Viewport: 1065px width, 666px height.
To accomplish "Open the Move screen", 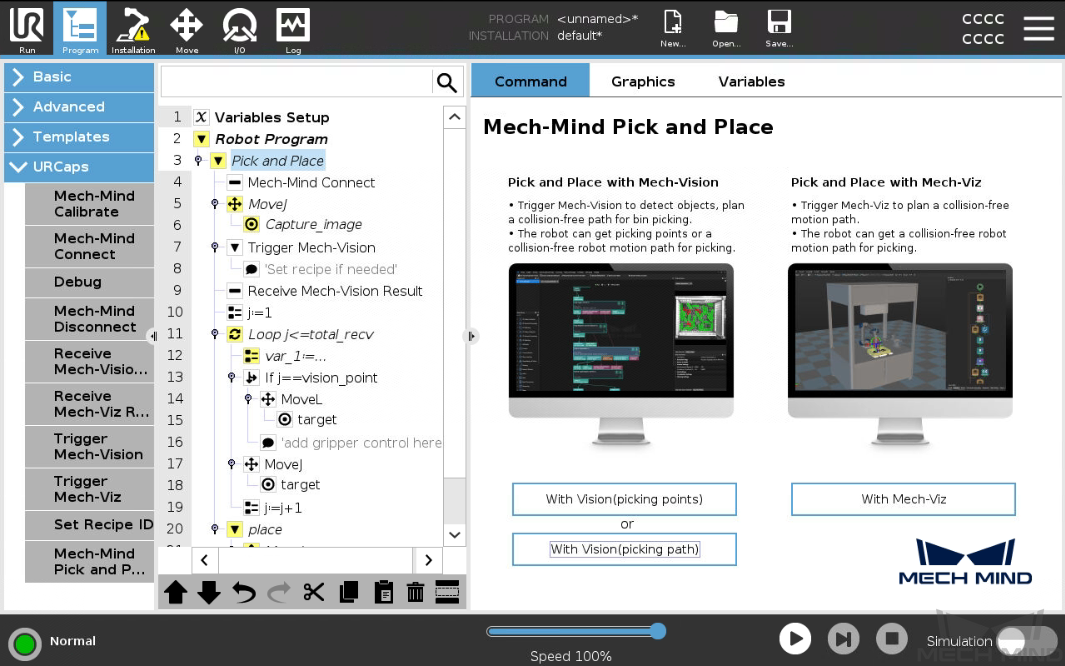I will (187, 29).
